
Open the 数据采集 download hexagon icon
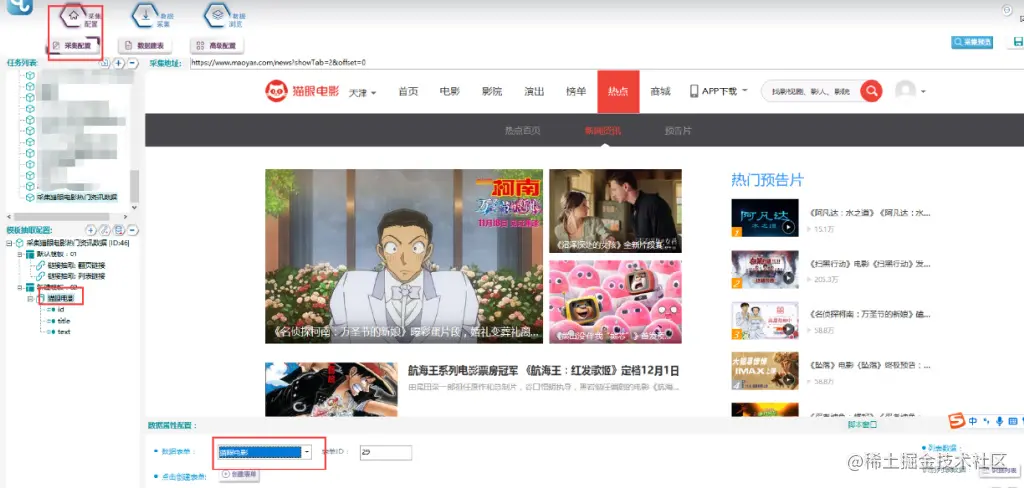tap(145, 15)
